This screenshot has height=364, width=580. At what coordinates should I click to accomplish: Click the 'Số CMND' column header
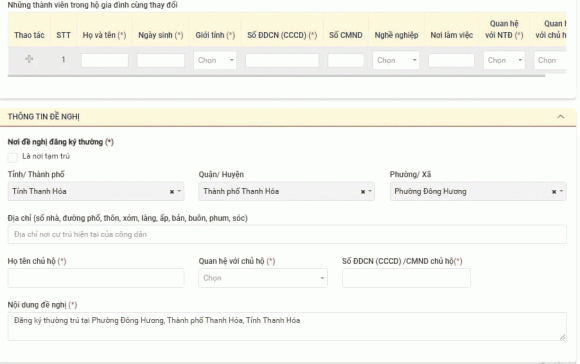point(346,35)
